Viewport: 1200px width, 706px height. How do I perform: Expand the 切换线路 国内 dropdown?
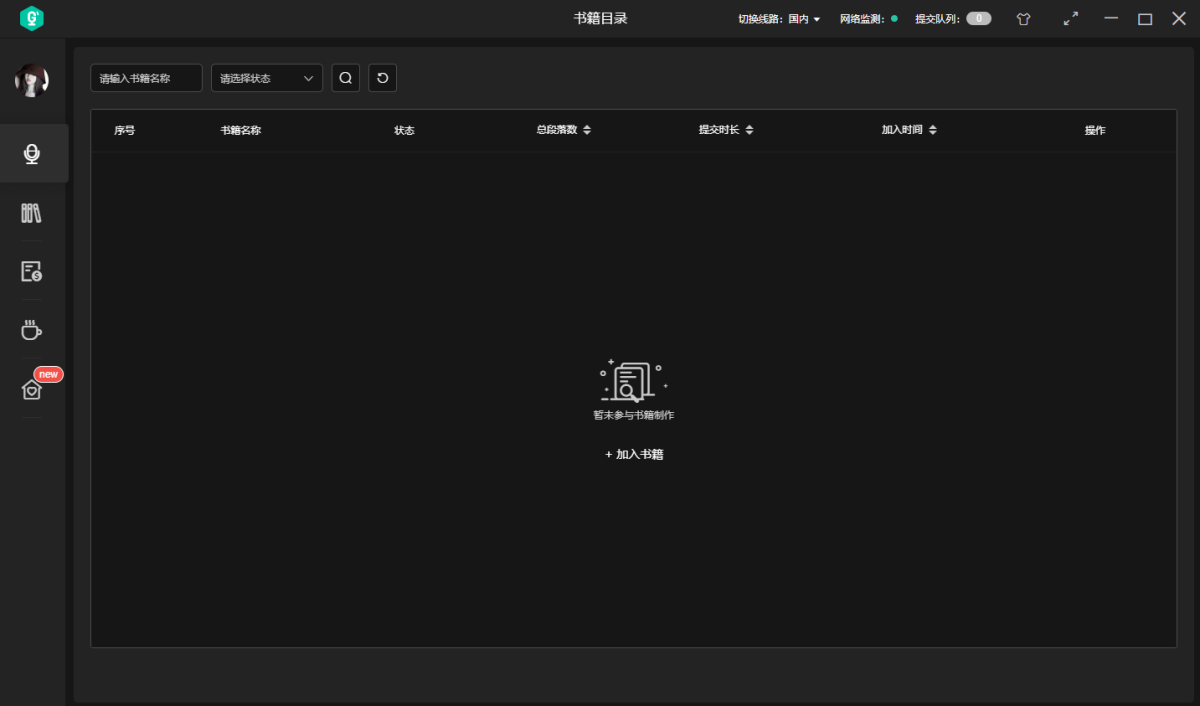pos(804,19)
